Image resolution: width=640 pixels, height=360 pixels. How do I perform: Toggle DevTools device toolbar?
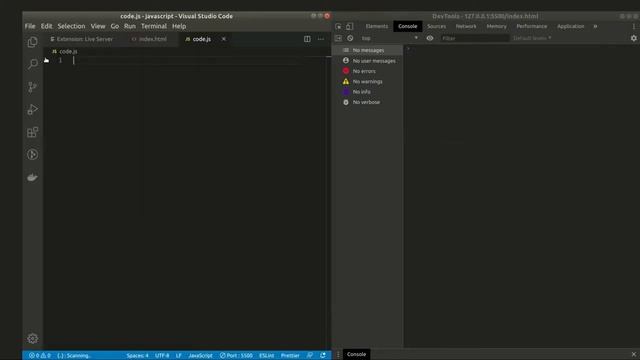[x=350, y=26]
